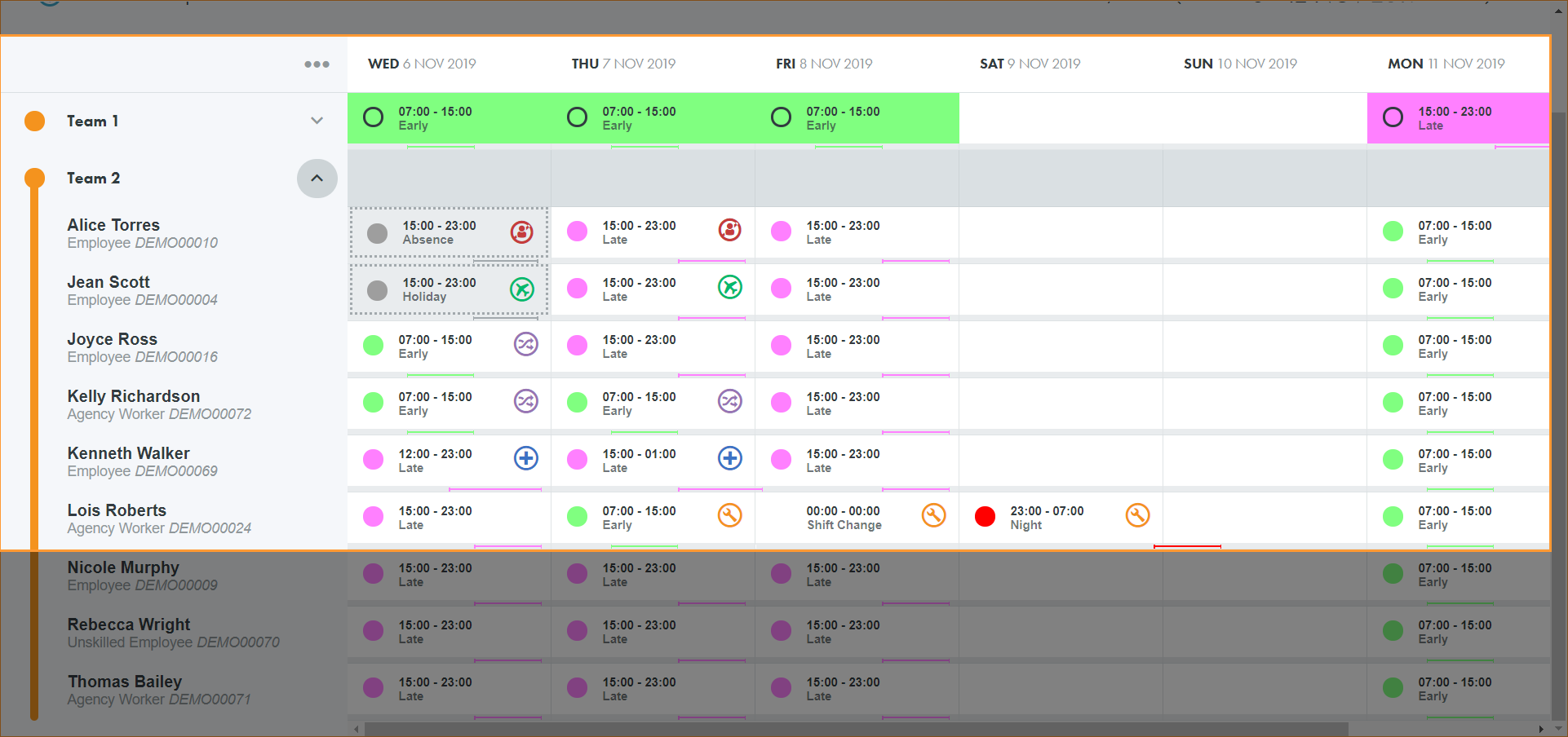
Task: Click Kenneth Walker's overtime plus icon on Wednesday
Action: (x=525, y=458)
